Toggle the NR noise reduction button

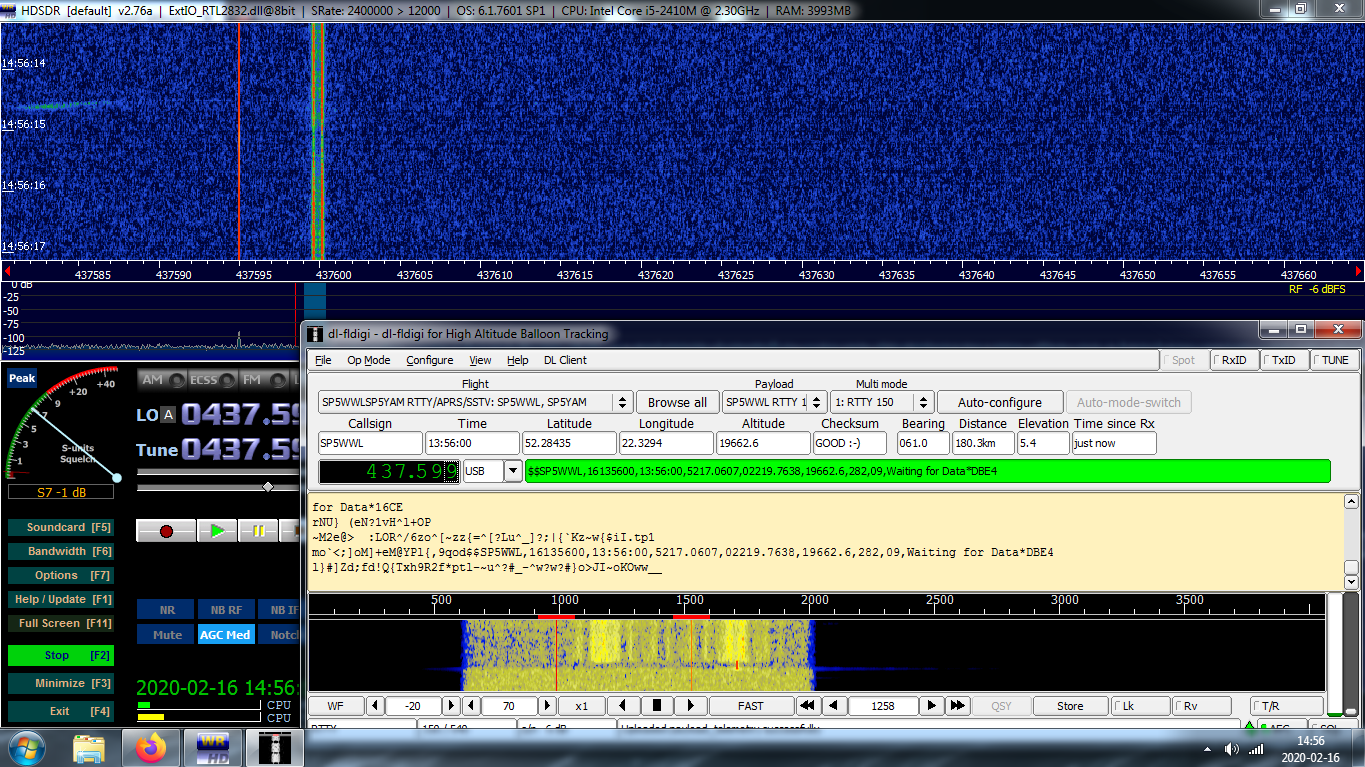pos(166,609)
